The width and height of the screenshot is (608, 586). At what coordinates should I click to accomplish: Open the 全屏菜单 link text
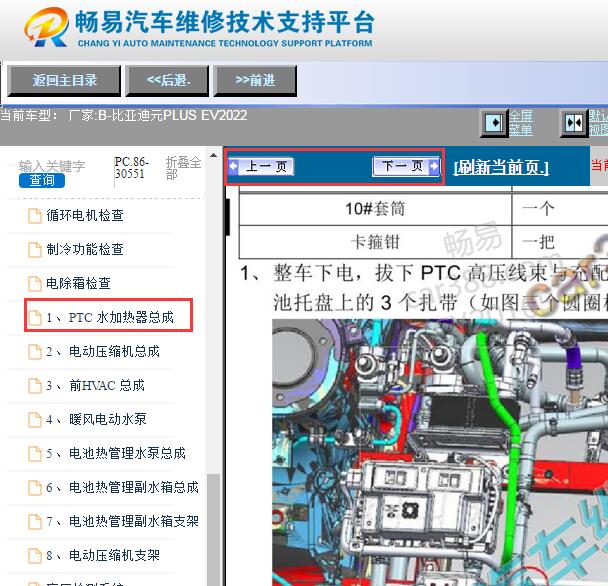pyautogui.click(x=521, y=123)
